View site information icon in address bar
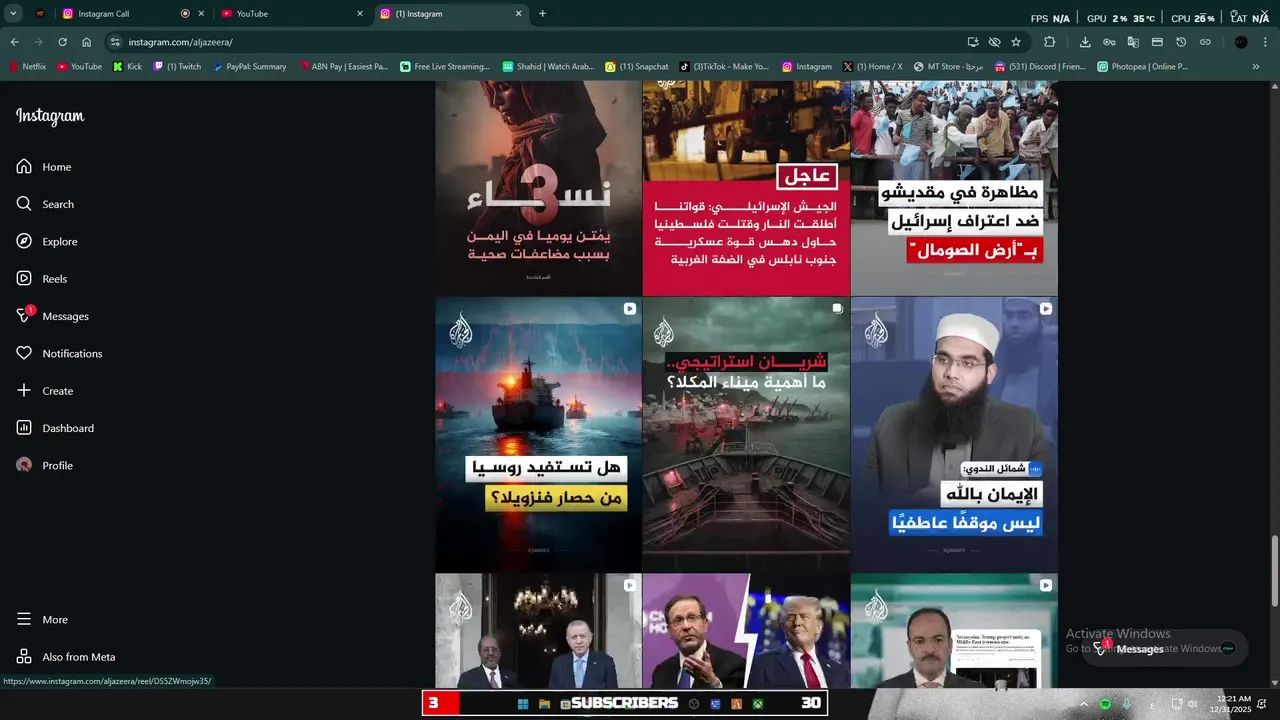This screenshot has width=1280, height=720. pyautogui.click(x=115, y=42)
